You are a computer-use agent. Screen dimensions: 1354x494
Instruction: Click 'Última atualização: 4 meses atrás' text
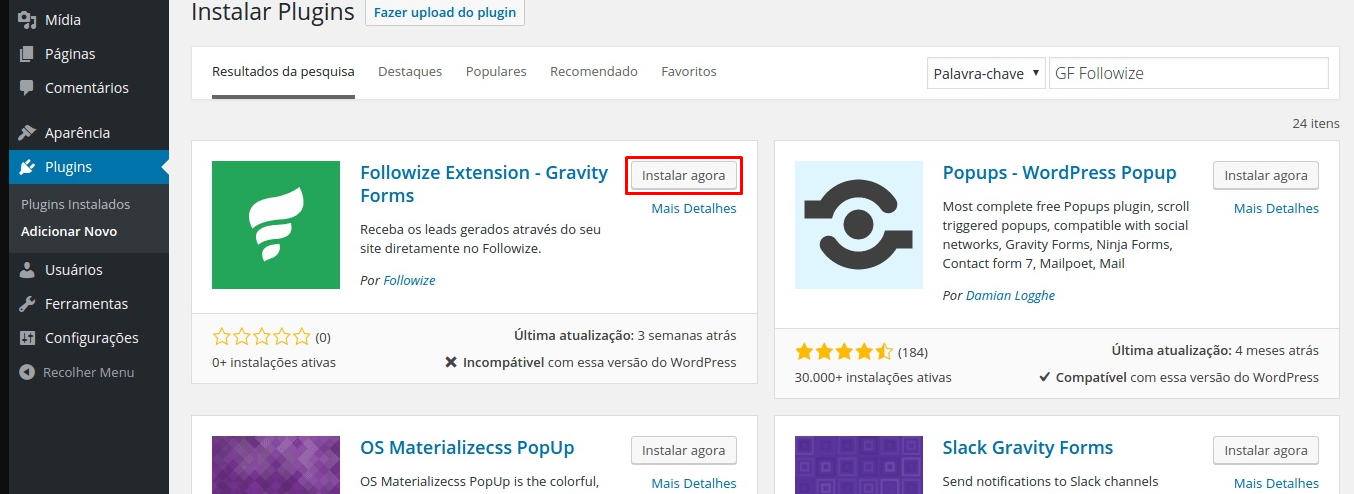point(1215,351)
